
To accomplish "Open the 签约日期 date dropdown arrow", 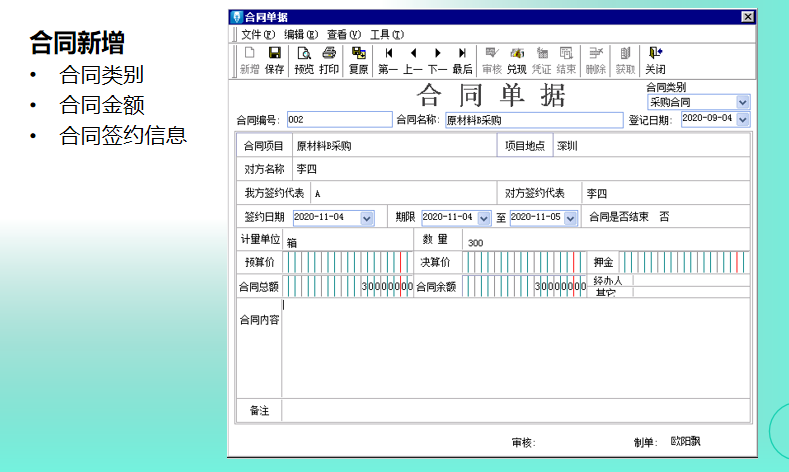I will tap(367, 218).
